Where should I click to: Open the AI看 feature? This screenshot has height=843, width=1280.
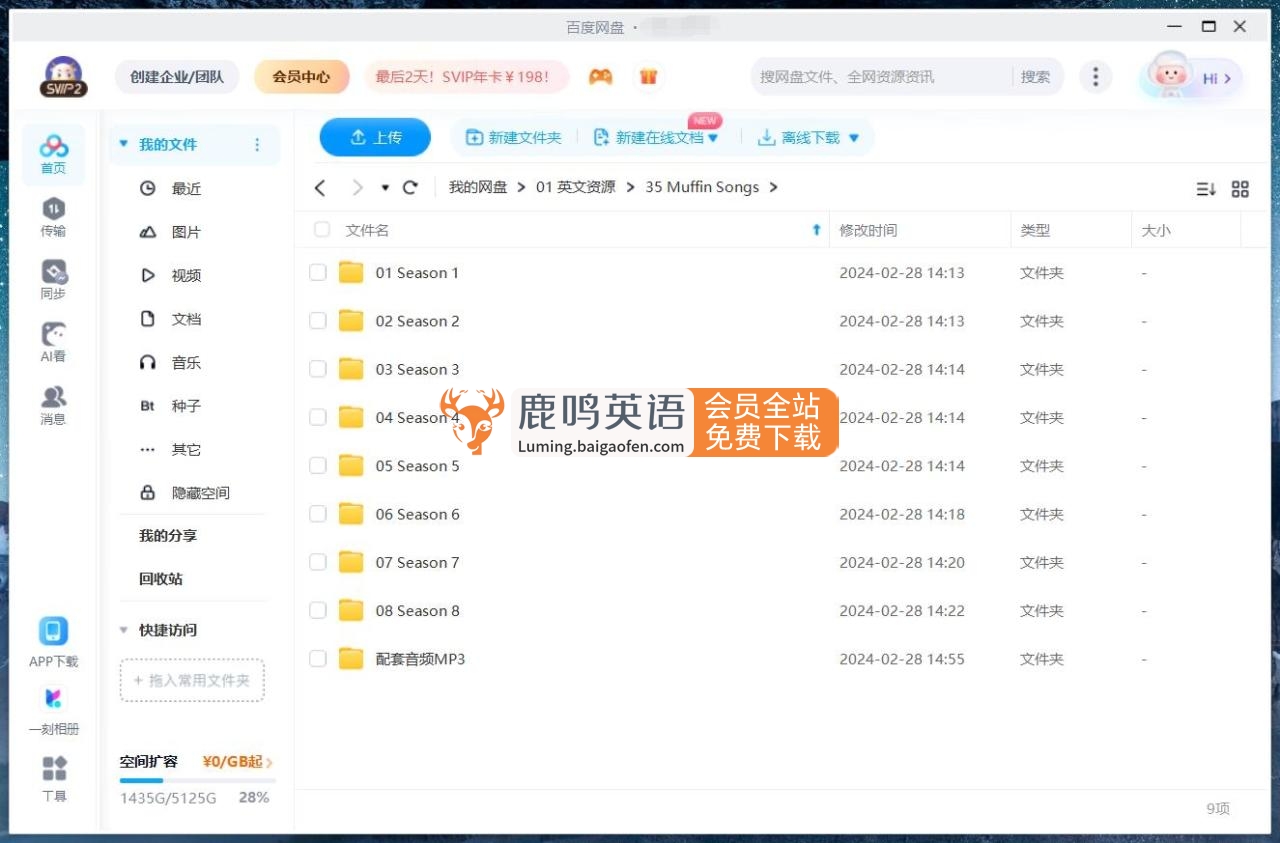pyautogui.click(x=53, y=343)
